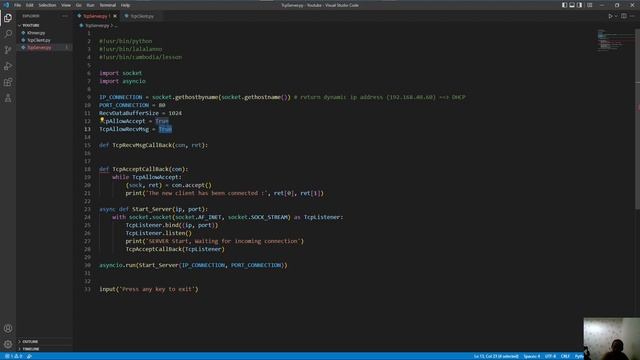Click 'def TcpRecvMsgCallBack' definition
This screenshot has height=360, width=640.
[x=153, y=145]
